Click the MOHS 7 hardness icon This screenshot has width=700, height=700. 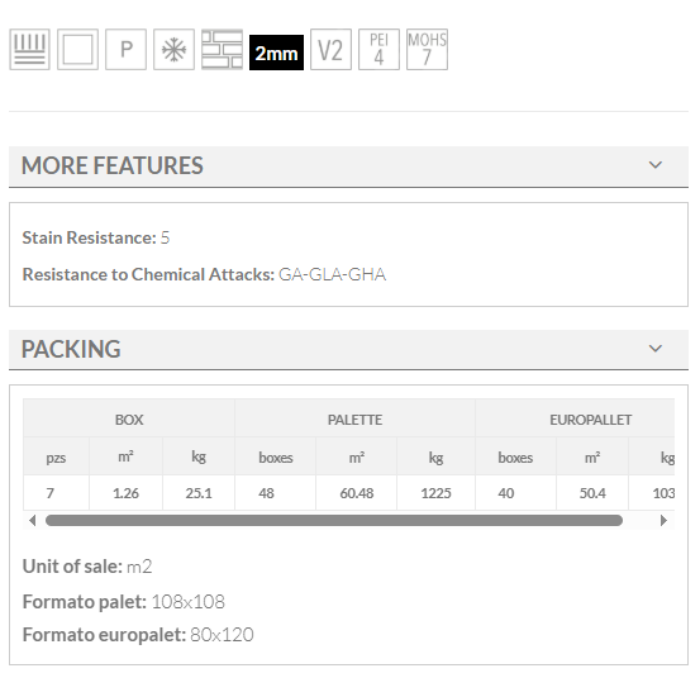(427, 50)
